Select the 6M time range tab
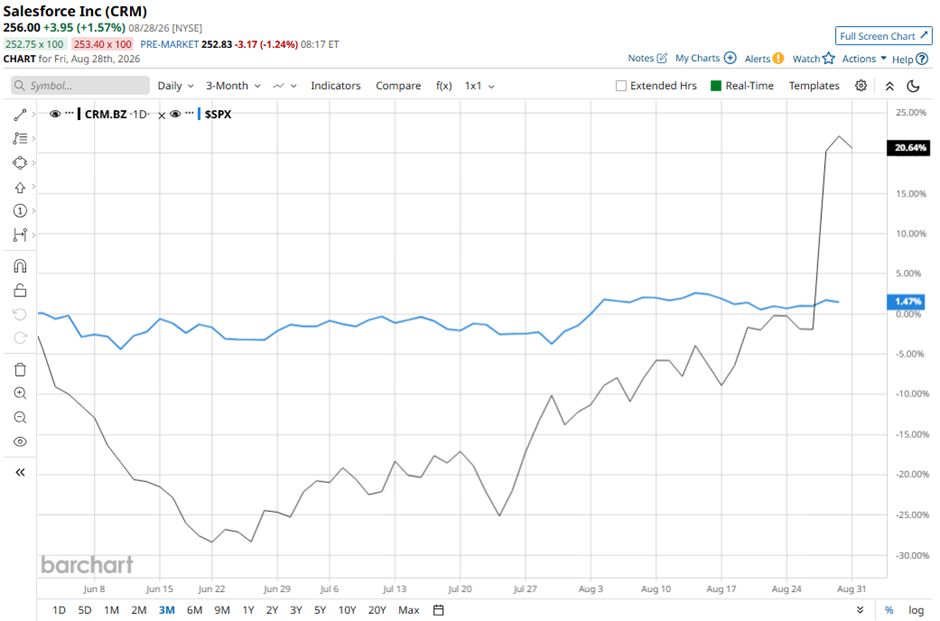The image size is (940, 621). pos(194,610)
